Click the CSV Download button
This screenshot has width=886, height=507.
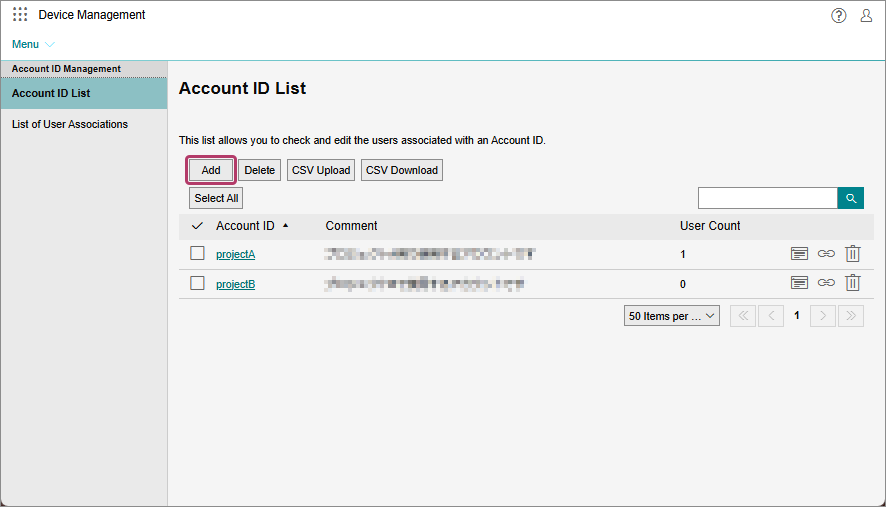401,170
